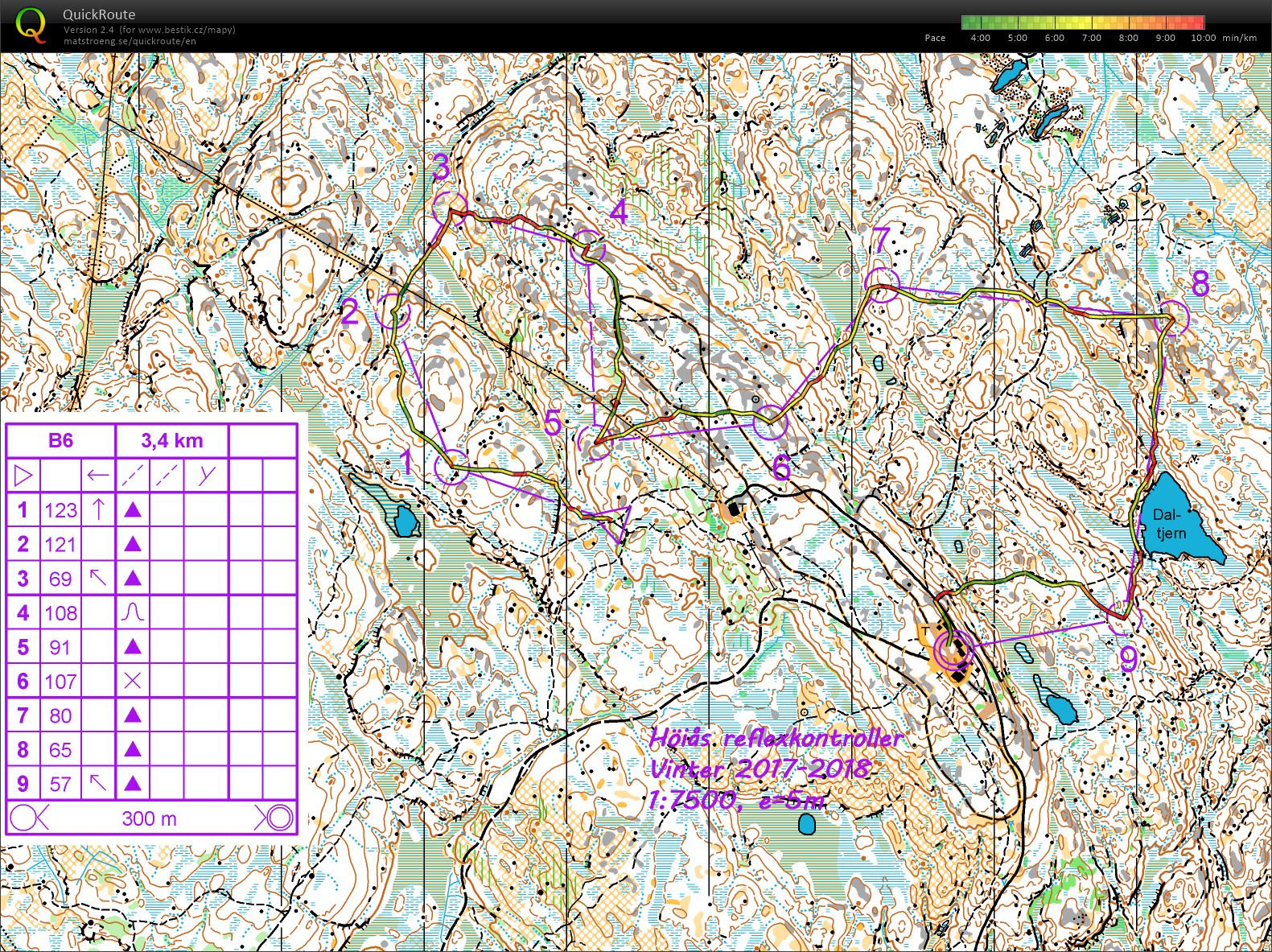The image size is (1272, 952).
Task: Click the B6 course name cell
Action: (61, 440)
